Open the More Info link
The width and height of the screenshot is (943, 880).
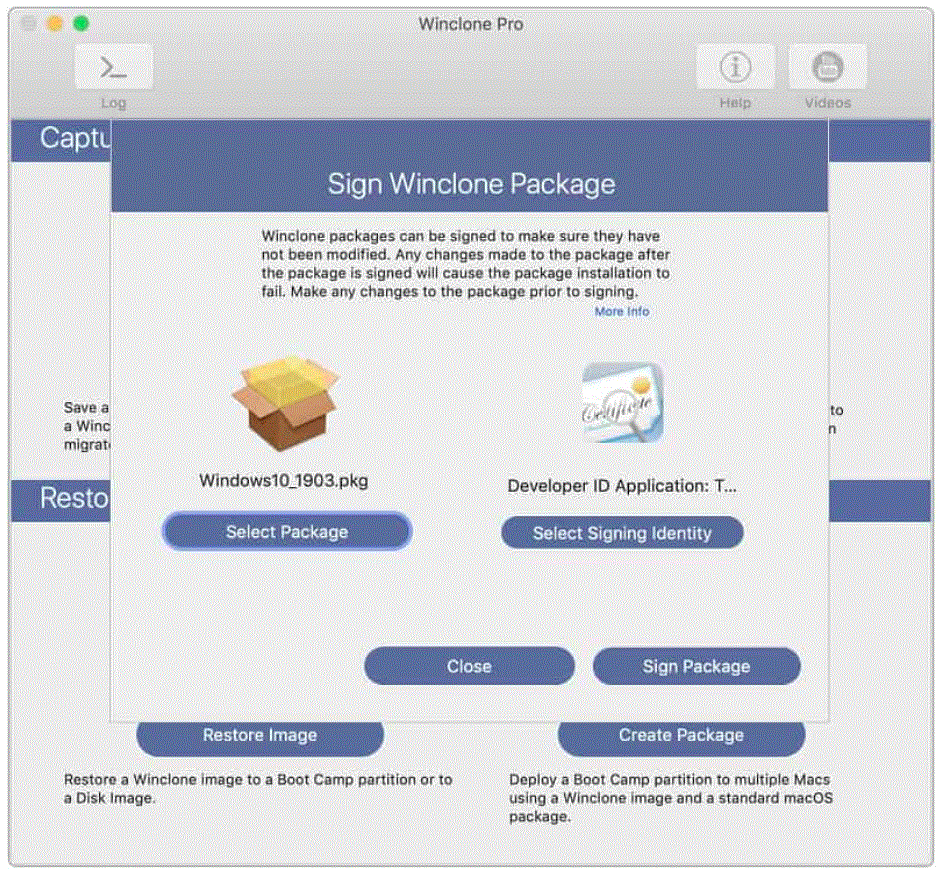click(x=622, y=312)
